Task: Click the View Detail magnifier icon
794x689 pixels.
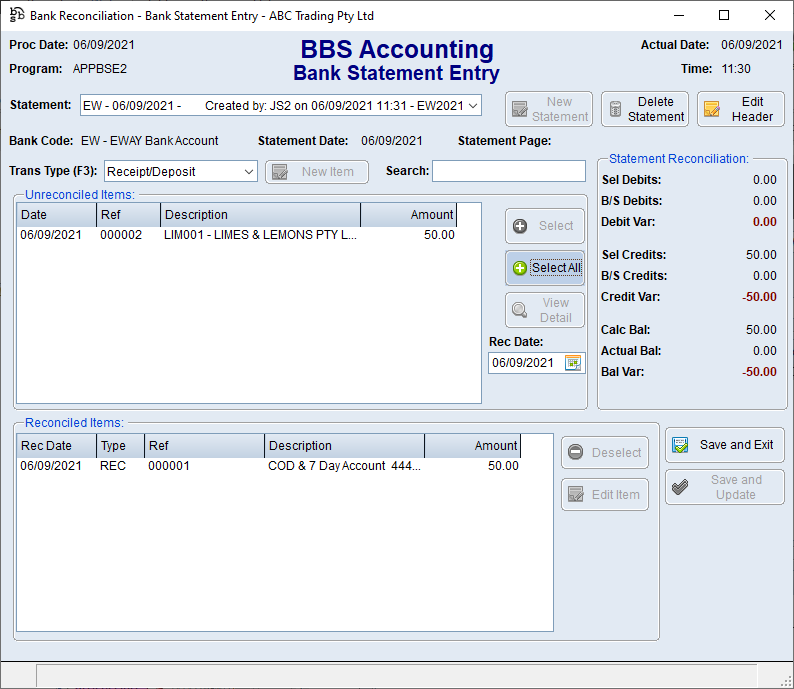Action: tap(520, 310)
